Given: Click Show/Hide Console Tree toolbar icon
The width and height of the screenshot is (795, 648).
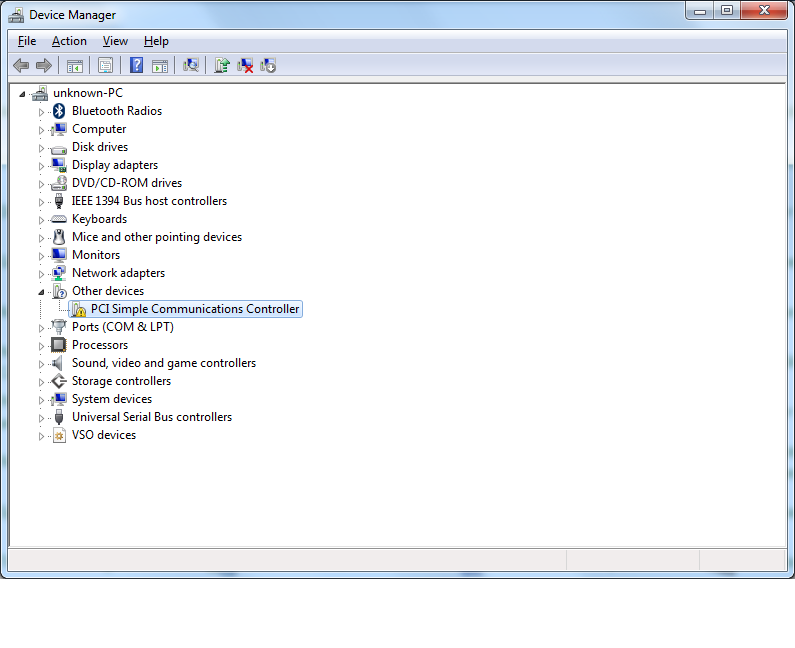Looking at the screenshot, I should click(75, 65).
